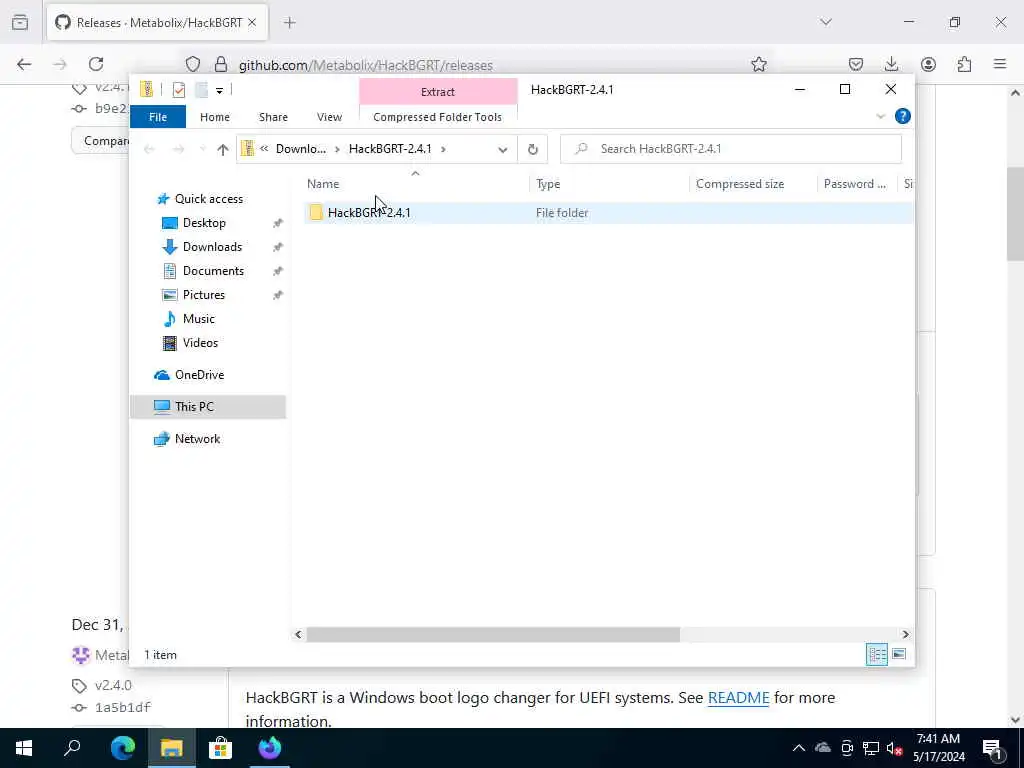Open the Windows Start menu
Viewport: 1024px width, 768px height.
click(x=24, y=748)
